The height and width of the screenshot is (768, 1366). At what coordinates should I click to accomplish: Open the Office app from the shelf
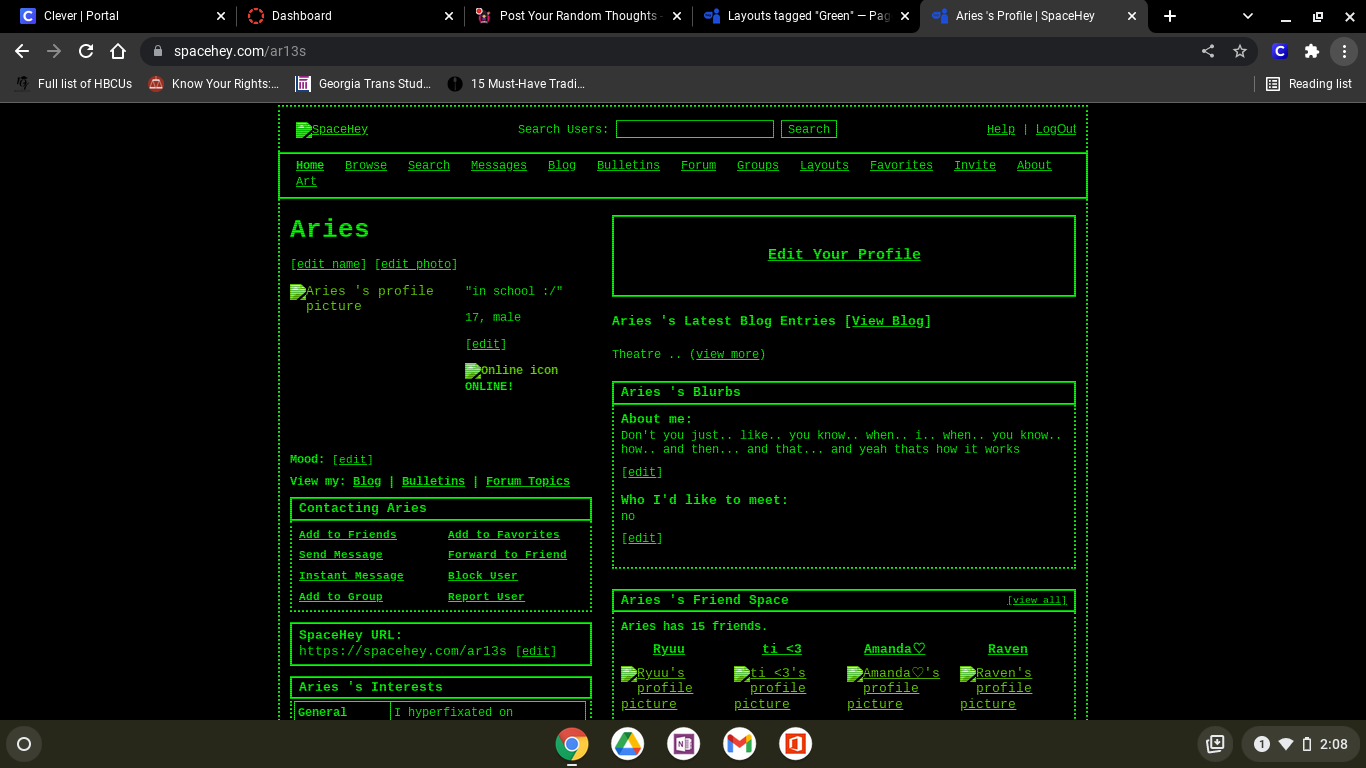(796, 744)
